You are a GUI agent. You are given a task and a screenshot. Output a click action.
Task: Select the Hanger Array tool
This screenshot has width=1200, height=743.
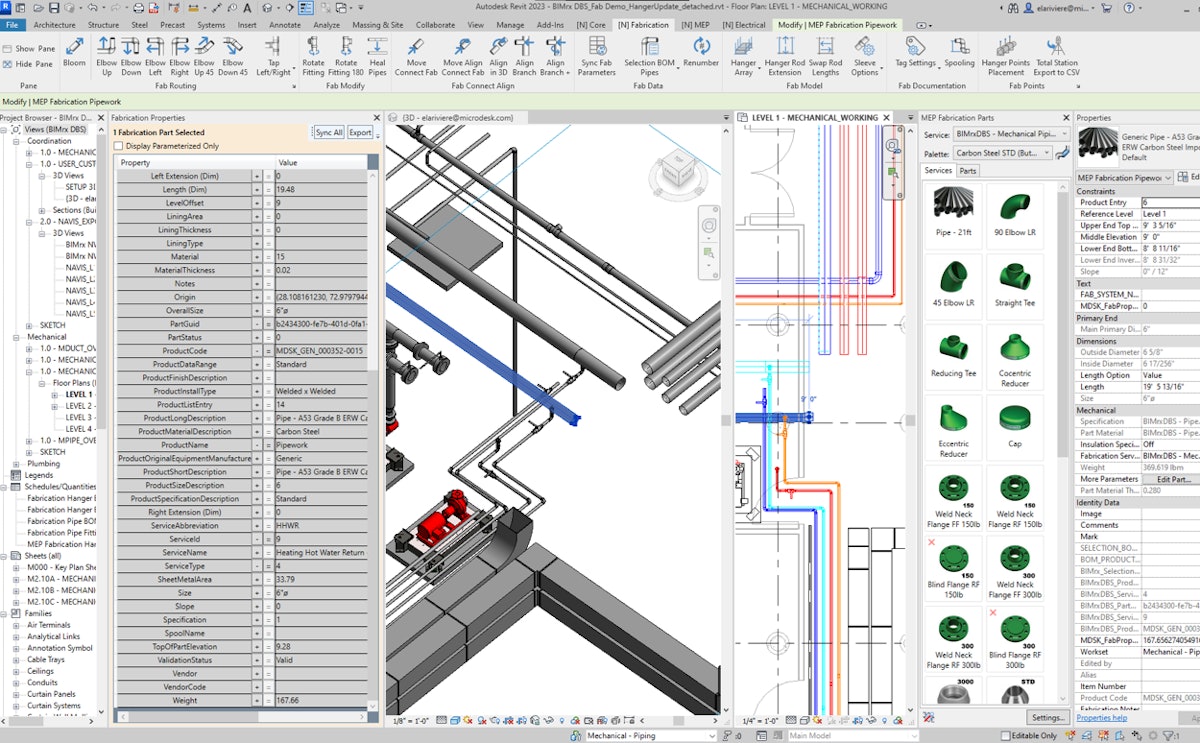744,55
